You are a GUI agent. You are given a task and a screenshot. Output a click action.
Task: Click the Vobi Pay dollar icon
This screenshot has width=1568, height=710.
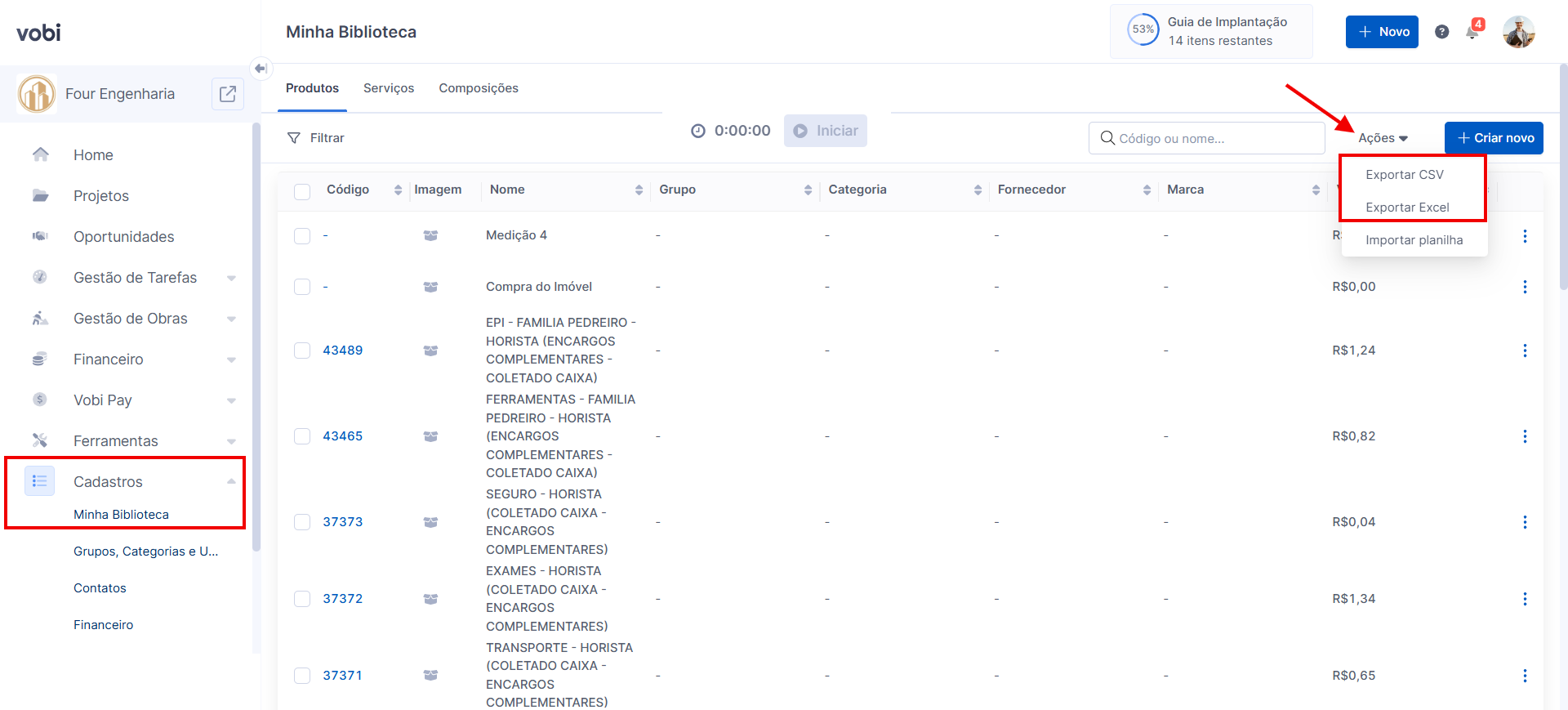(40, 400)
